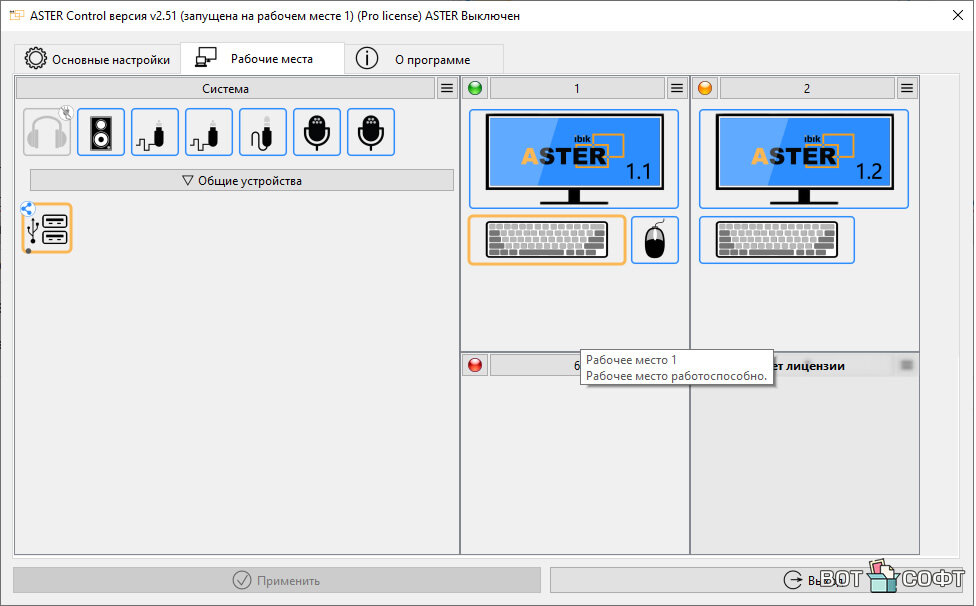This screenshot has height=606, width=976.
Task: Open the О программе tab
Action: (423, 59)
